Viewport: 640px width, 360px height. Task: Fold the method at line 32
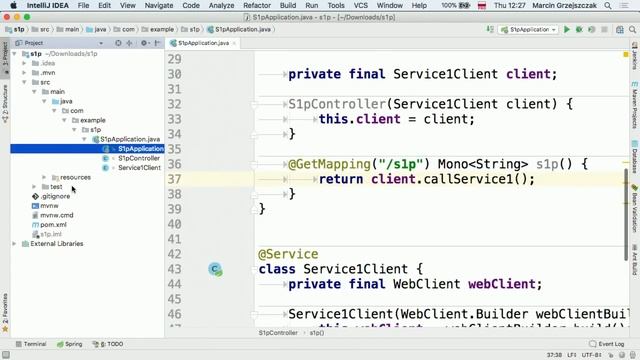click(x=254, y=104)
